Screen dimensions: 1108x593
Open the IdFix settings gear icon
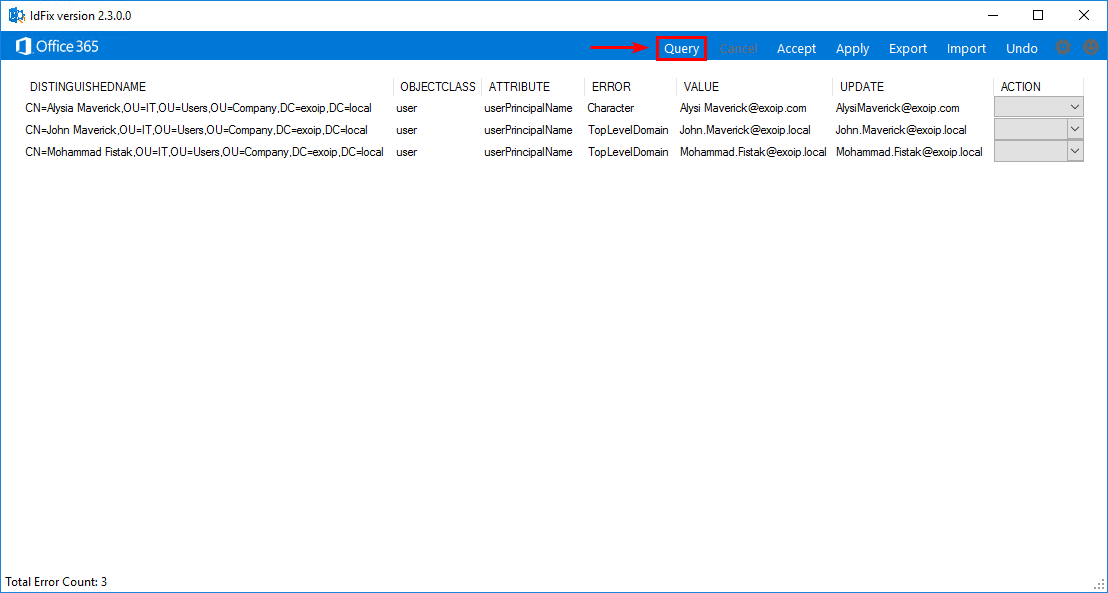point(1063,47)
